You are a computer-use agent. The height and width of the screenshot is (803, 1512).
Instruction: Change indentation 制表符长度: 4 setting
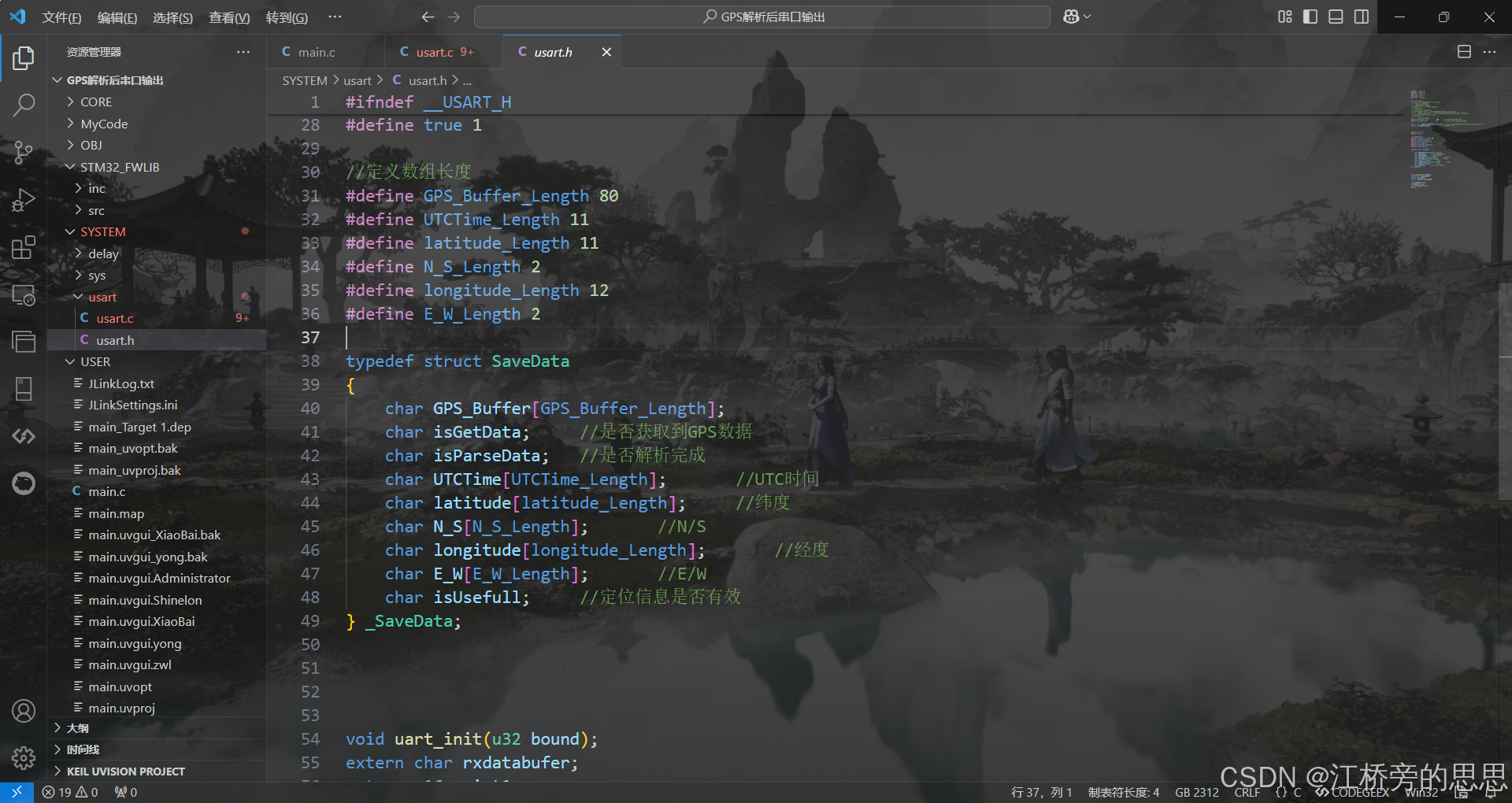pos(1124,792)
